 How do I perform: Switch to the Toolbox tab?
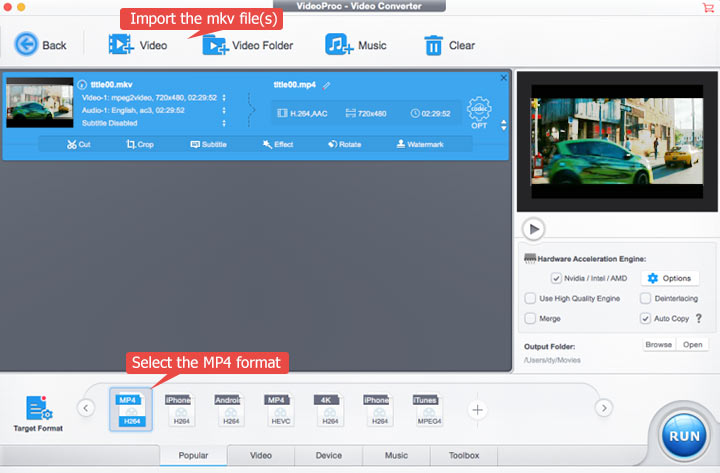pyautogui.click(x=464, y=456)
